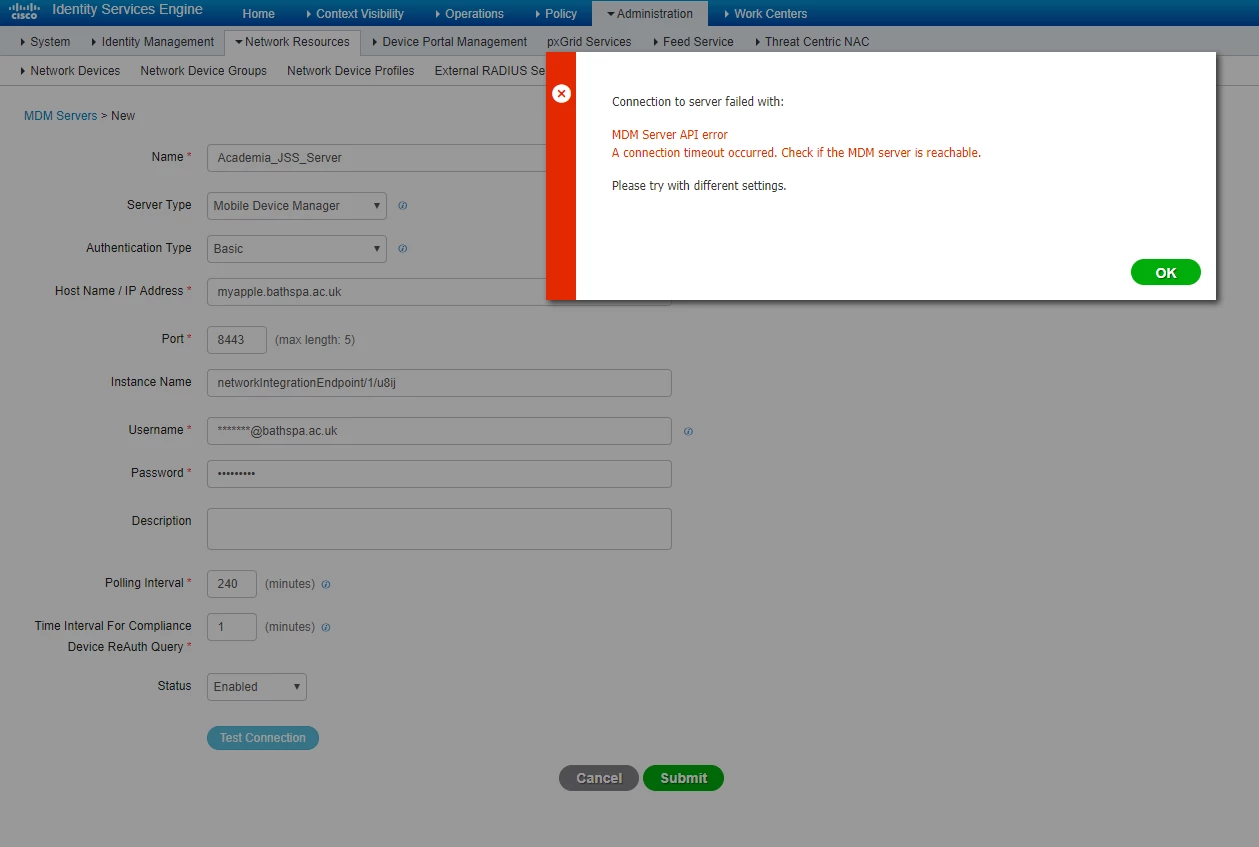This screenshot has width=1259, height=847.
Task: Click the 'MDM Server API error' text
Action: 670,135
